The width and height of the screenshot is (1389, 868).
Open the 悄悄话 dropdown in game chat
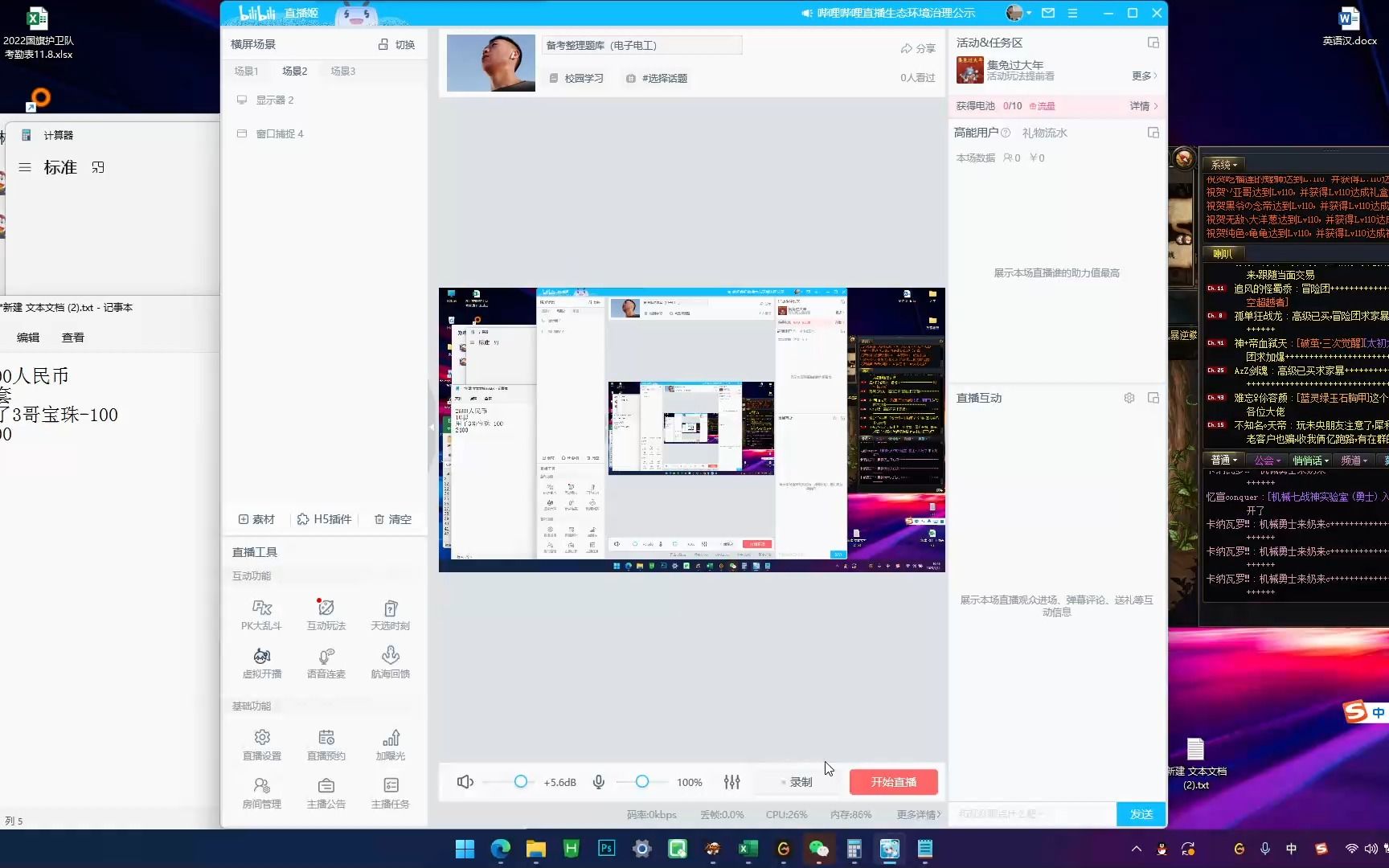1311,461
